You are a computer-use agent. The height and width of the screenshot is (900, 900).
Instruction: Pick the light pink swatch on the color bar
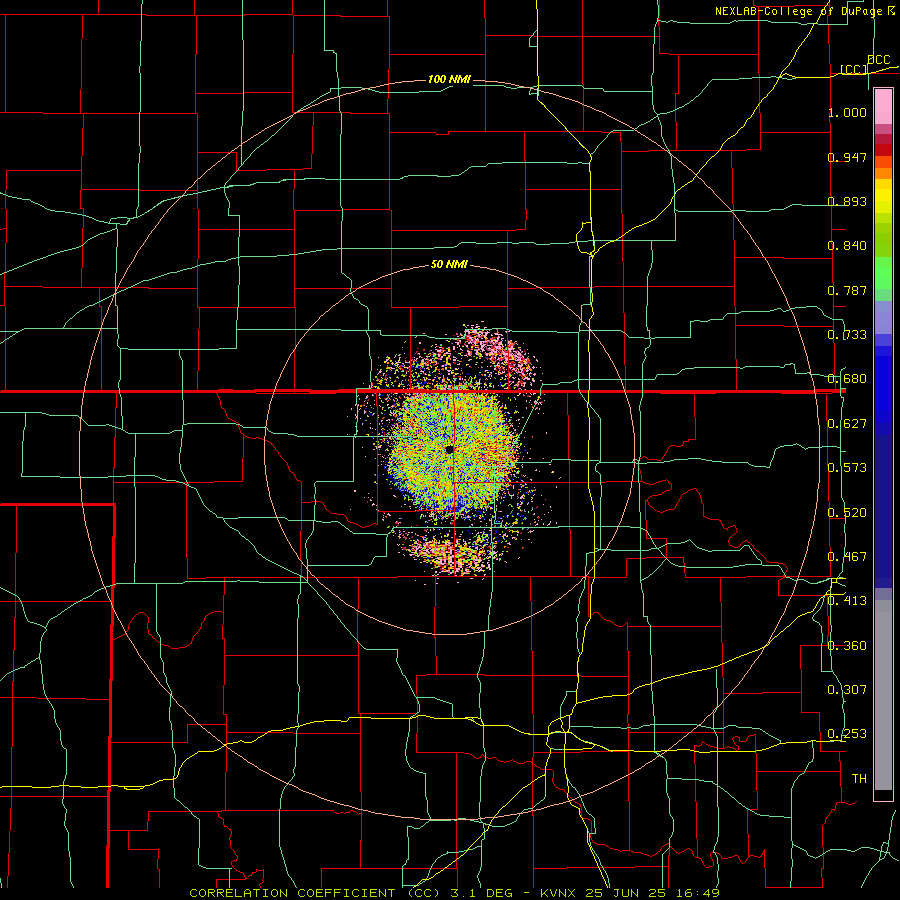[883, 107]
